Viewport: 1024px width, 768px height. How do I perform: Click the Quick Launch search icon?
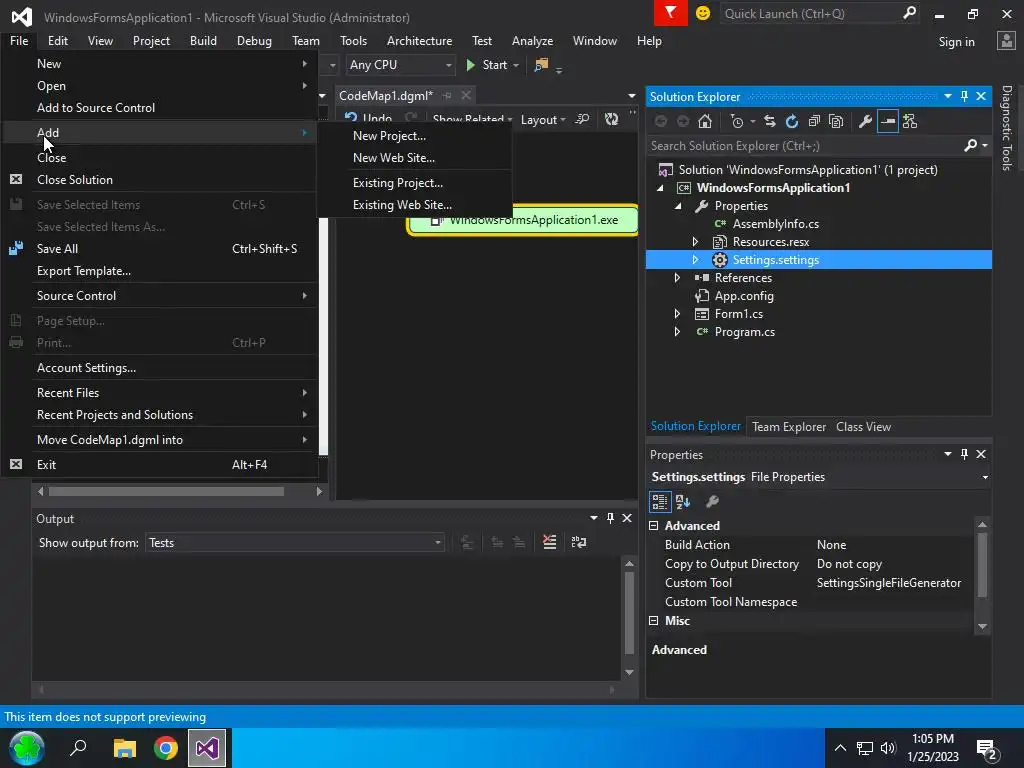pyautogui.click(x=909, y=13)
